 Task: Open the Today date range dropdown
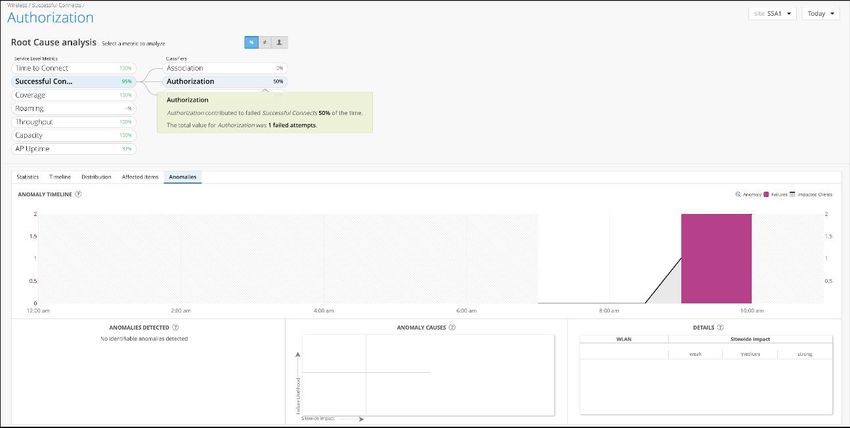click(x=821, y=14)
